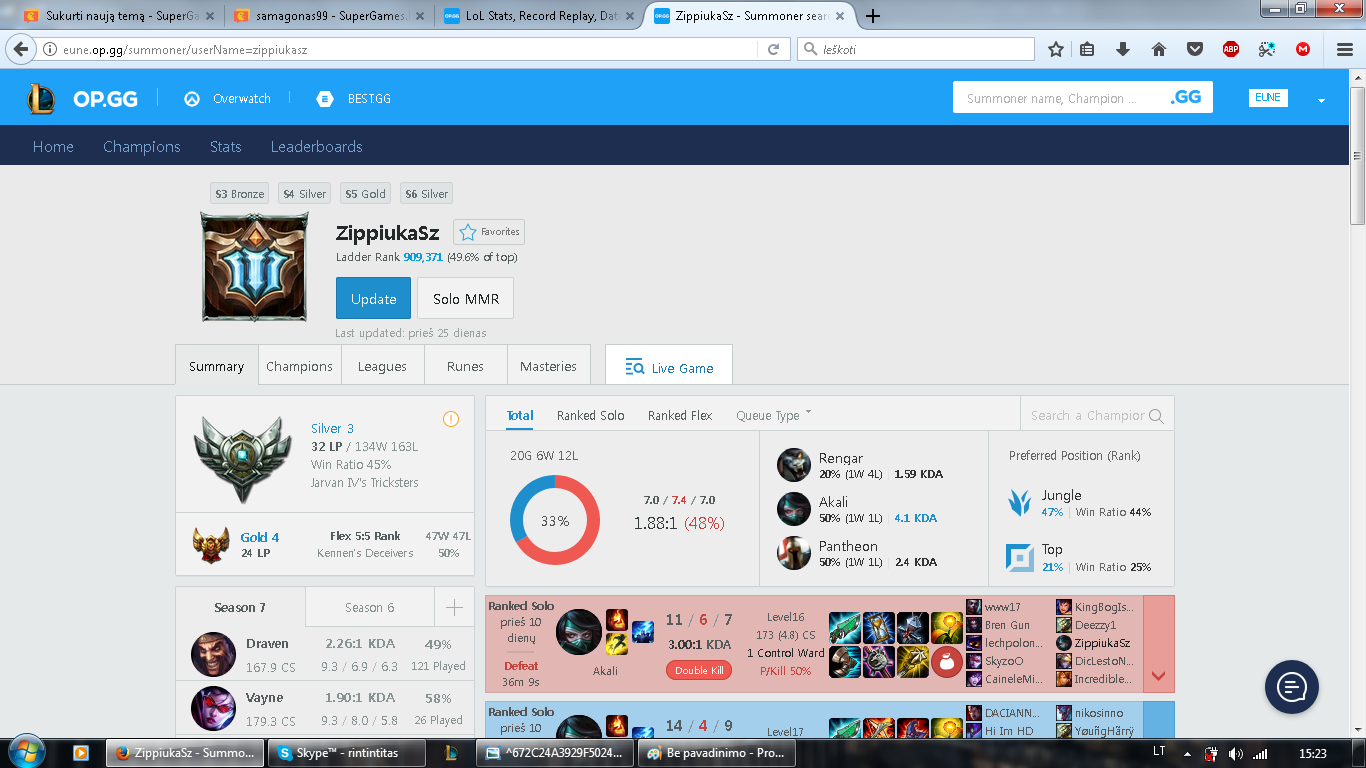Click the Akali icon in champion stats

pos(794,509)
